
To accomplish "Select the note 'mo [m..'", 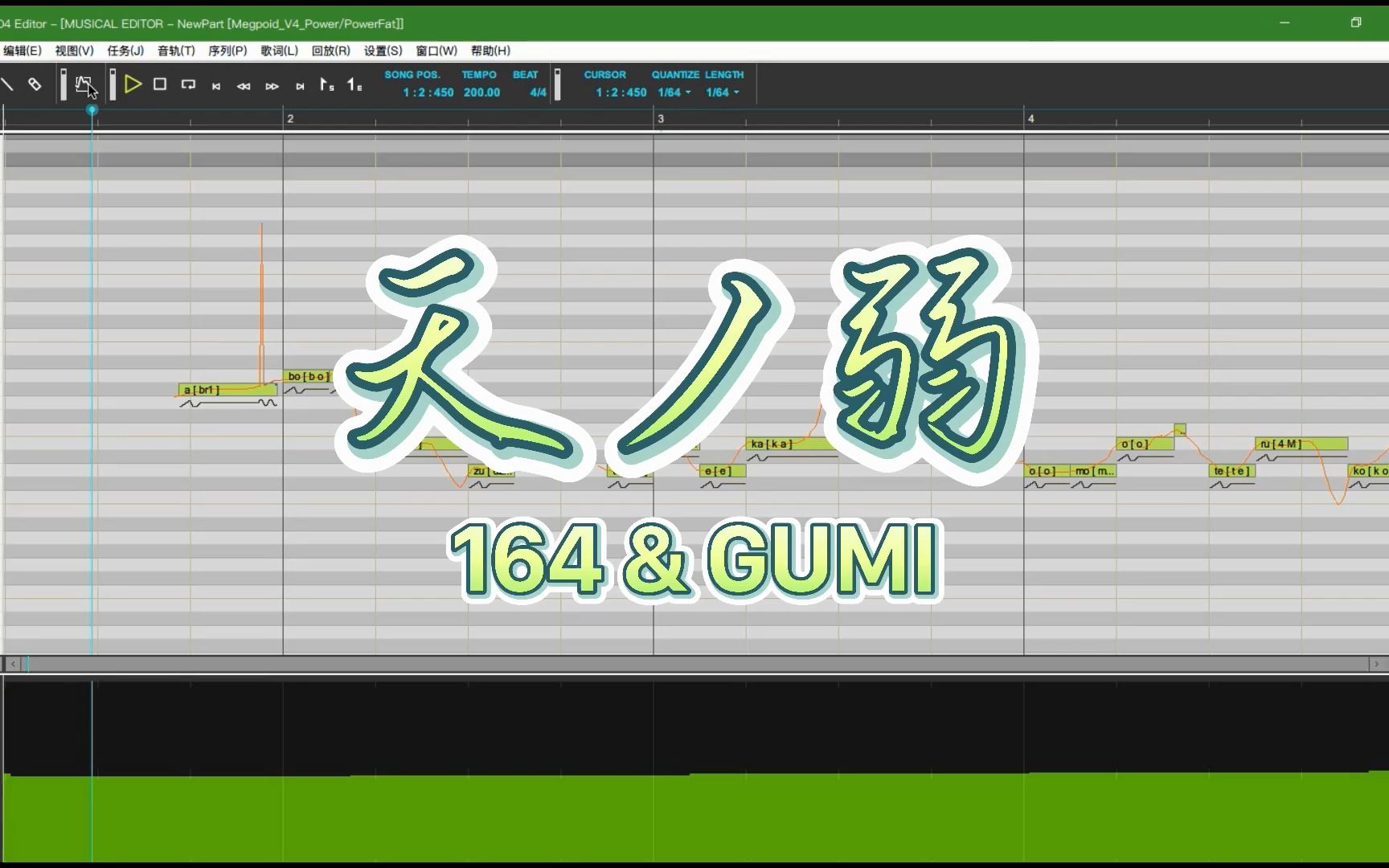I will (1093, 471).
